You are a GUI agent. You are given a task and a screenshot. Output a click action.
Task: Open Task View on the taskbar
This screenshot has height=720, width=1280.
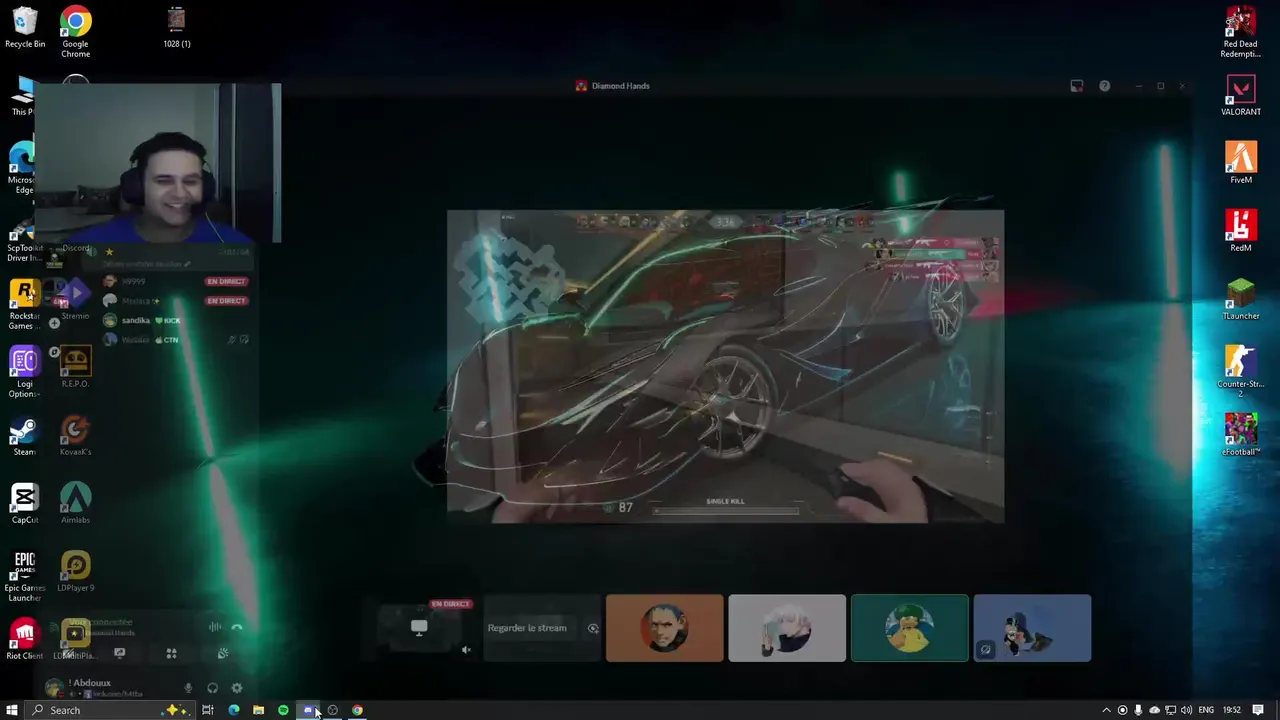coord(208,710)
